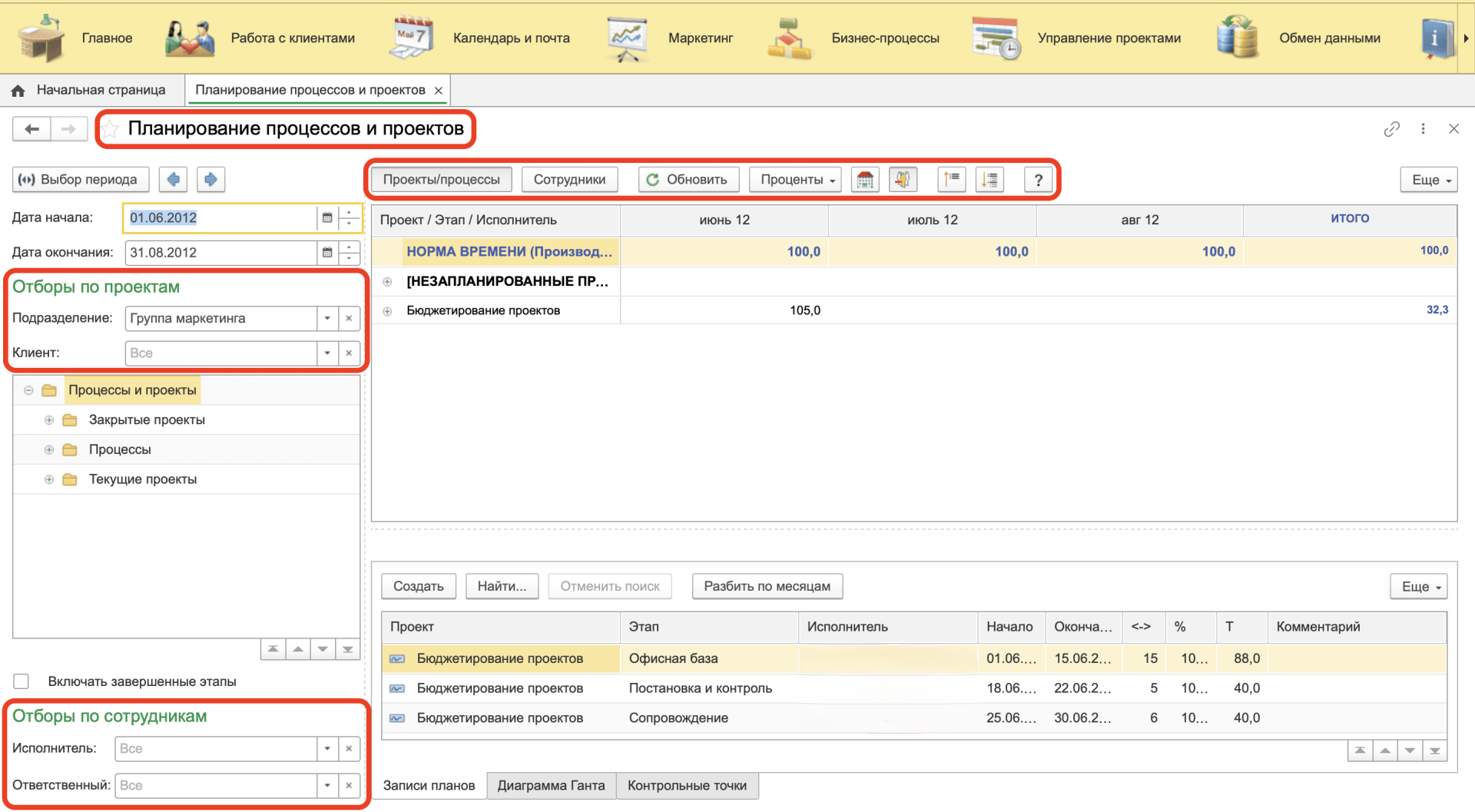Switch view mode to Сотрудники
Screen dimensions: 1475x812
click(x=569, y=180)
